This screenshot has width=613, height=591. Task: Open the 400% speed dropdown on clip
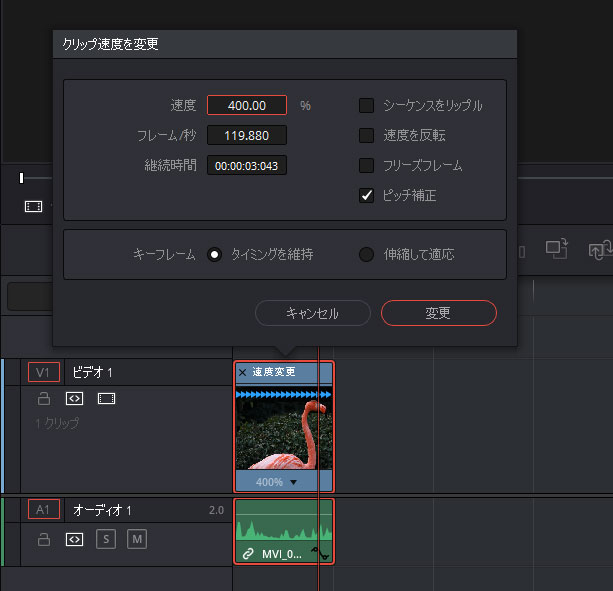point(294,482)
